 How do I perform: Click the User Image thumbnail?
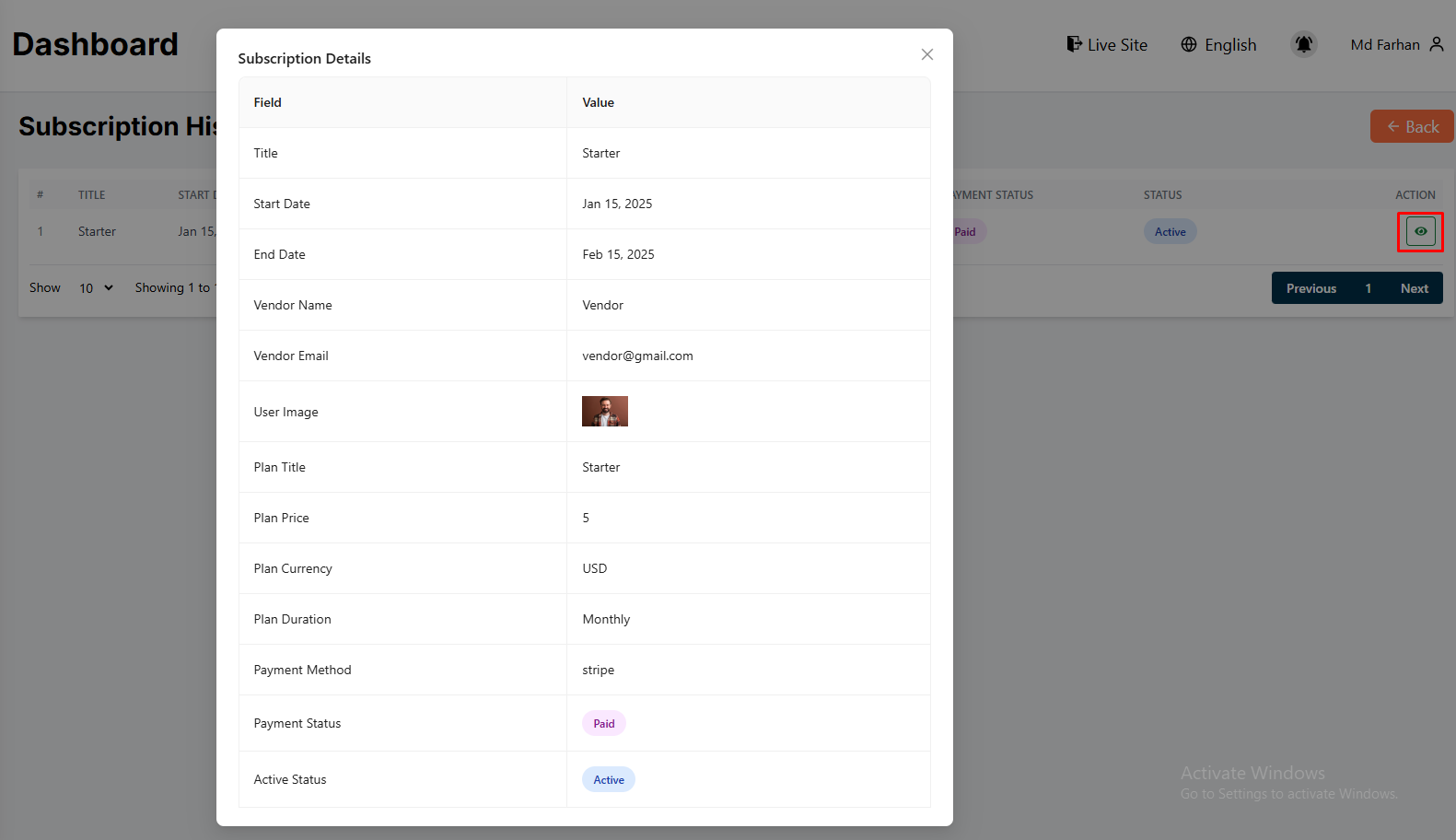(x=604, y=411)
